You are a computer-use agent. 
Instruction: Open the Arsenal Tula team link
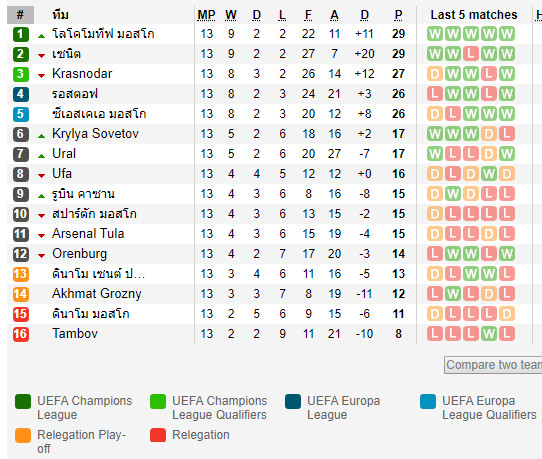[88, 233]
